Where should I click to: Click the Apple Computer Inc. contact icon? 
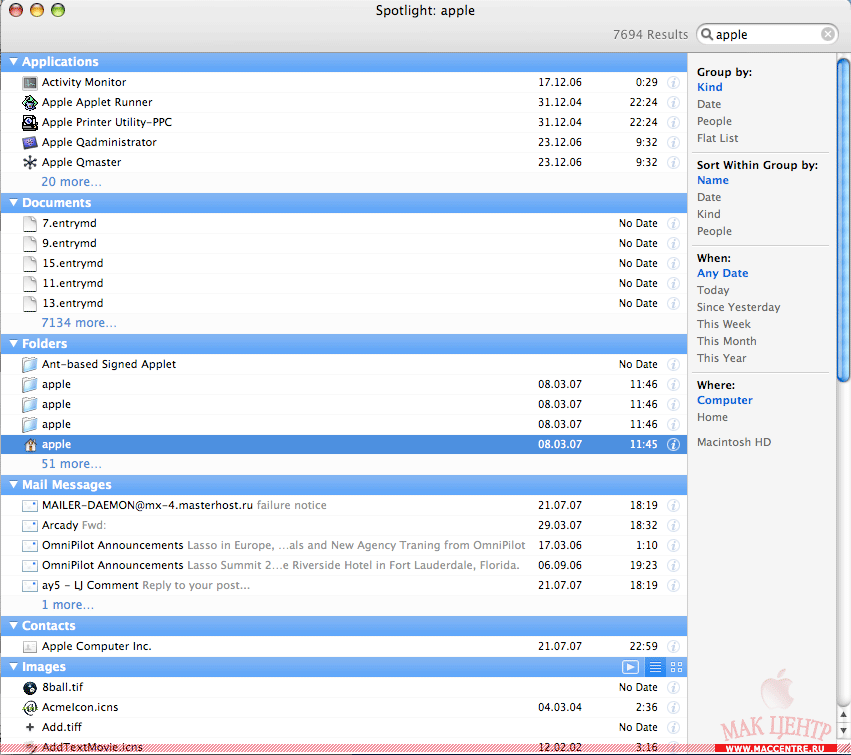point(29,646)
